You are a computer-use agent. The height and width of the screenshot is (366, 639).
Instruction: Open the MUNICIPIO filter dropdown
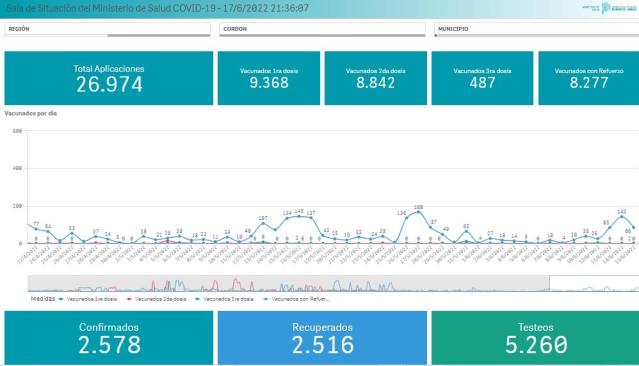click(536, 29)
